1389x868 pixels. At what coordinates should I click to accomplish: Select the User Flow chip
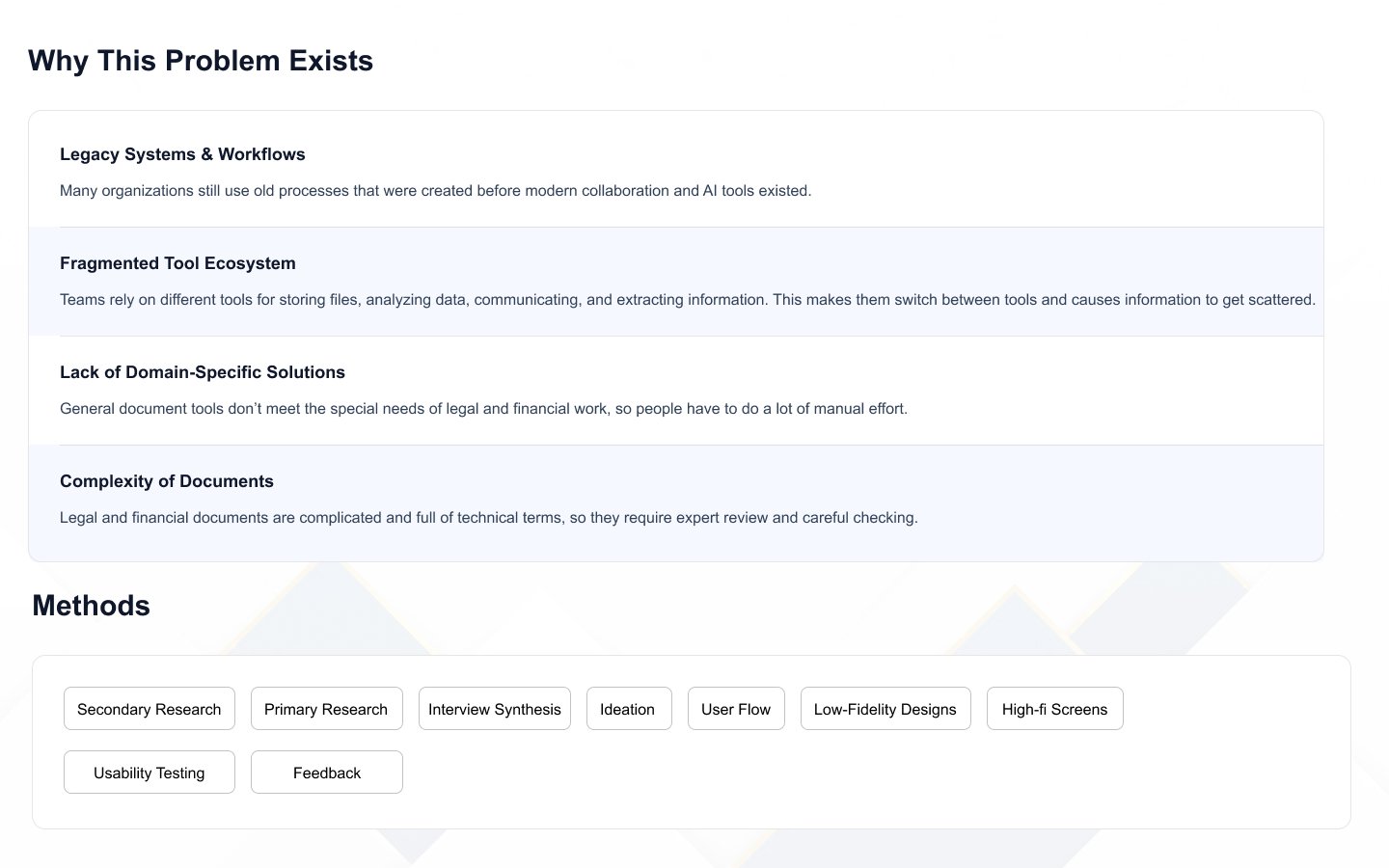click(x=736, y=709)
